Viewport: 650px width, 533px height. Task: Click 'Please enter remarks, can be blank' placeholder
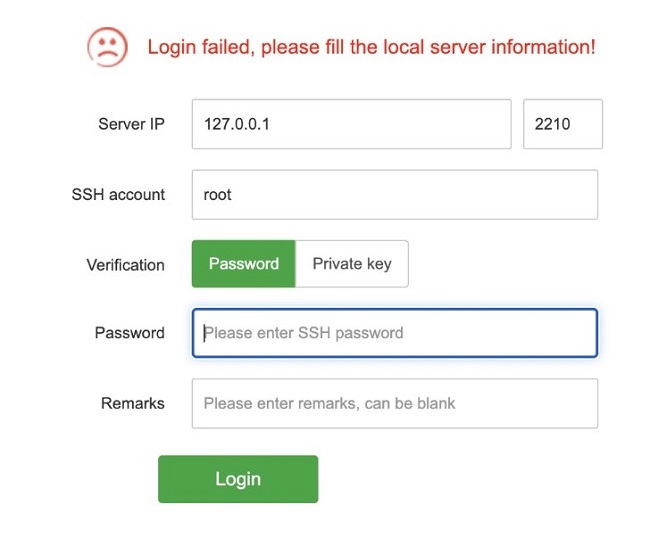click(x=329, y=403)
